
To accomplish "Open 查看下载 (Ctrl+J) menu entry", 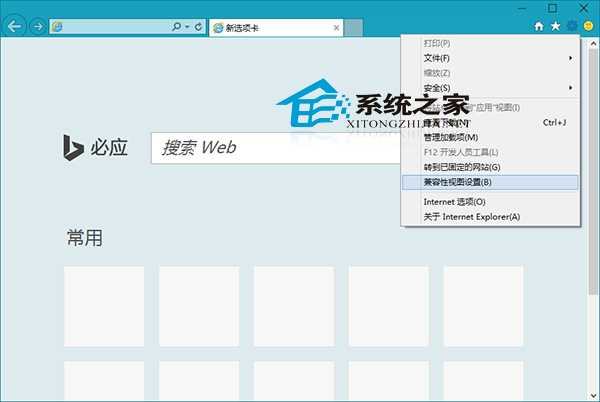I will [490, 122].
